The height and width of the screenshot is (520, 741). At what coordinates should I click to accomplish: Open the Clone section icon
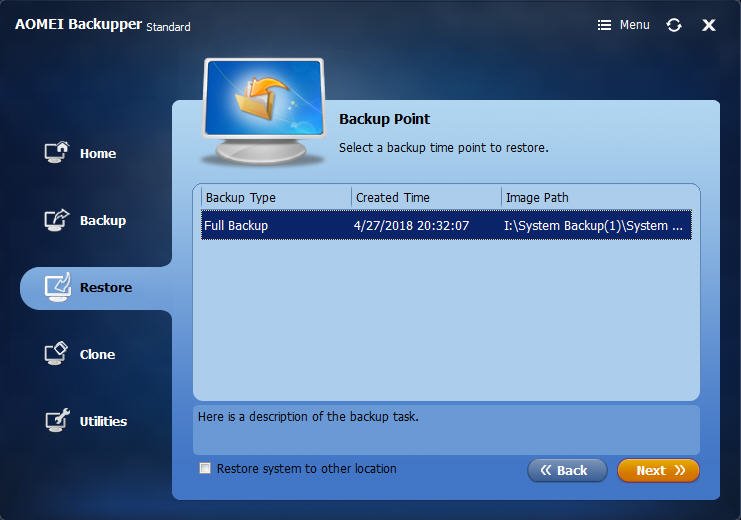(x=56, y=354)
